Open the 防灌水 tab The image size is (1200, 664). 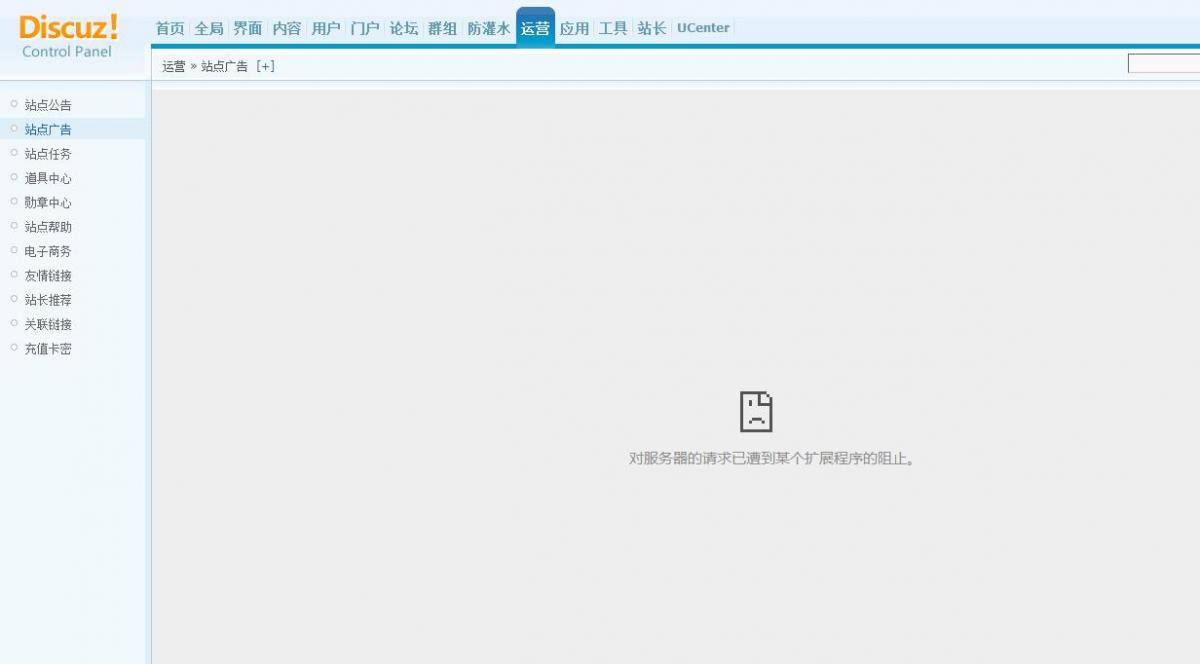click(488, 28)
